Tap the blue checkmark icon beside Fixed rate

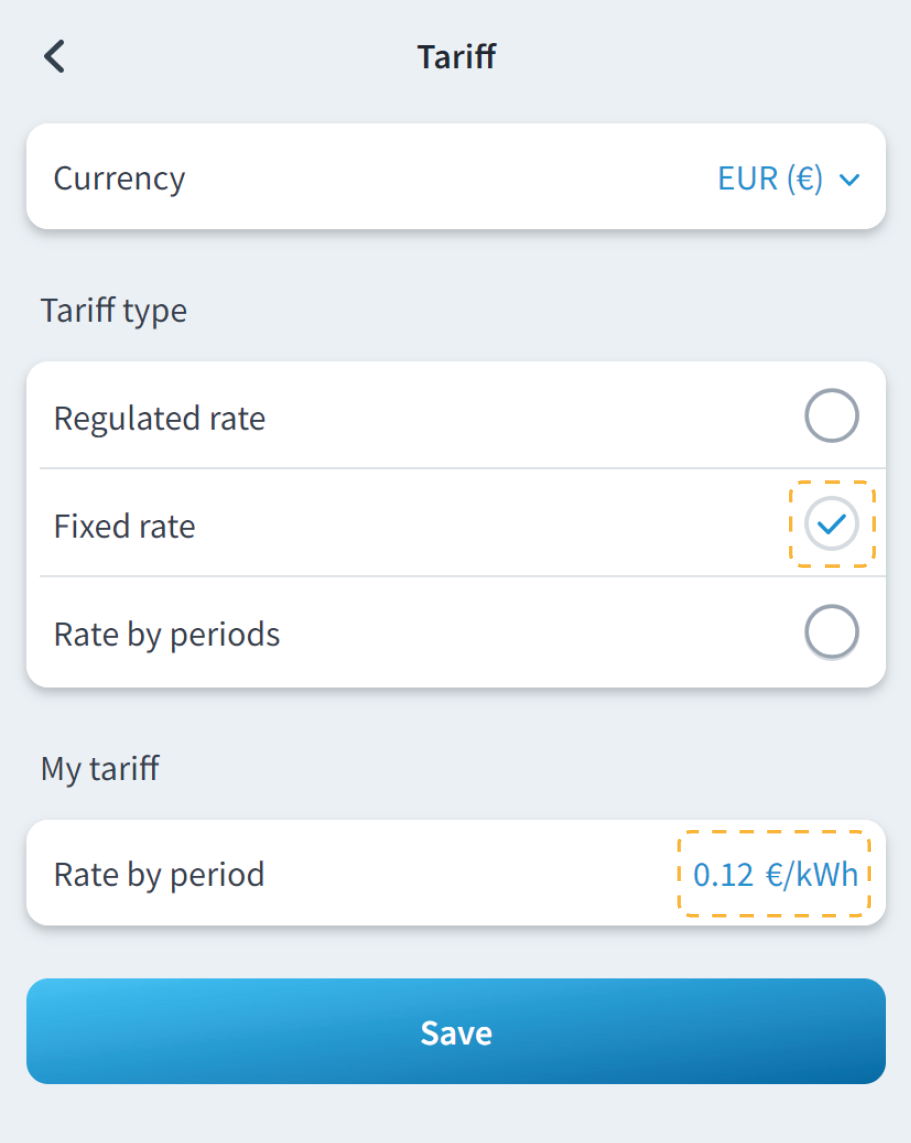click(x=831, y=524)
